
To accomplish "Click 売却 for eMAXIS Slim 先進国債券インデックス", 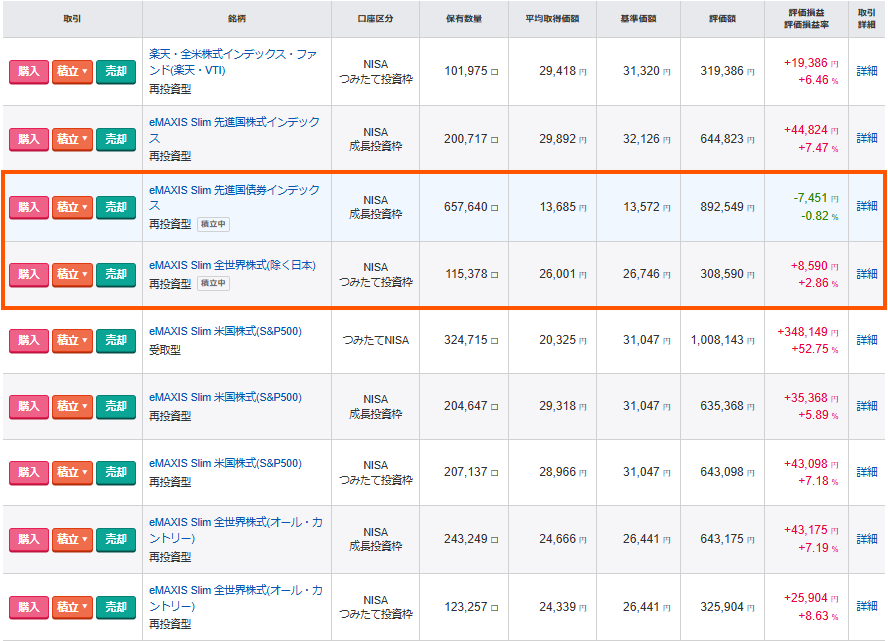I will [x=116, y=207].
